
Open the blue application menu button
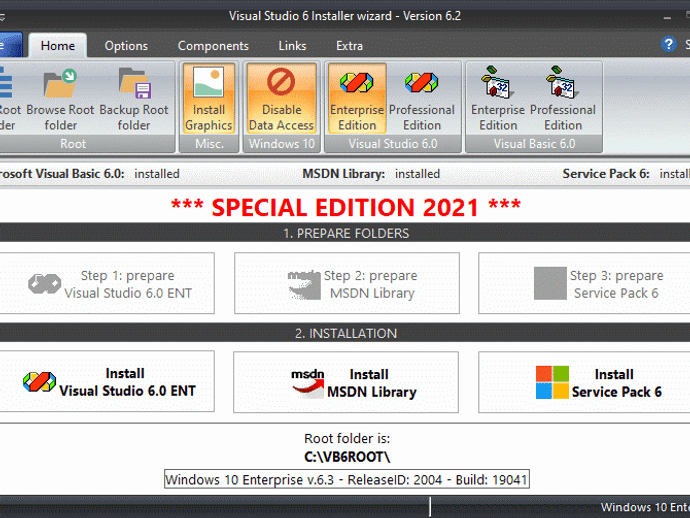click(x=10, y=45)
